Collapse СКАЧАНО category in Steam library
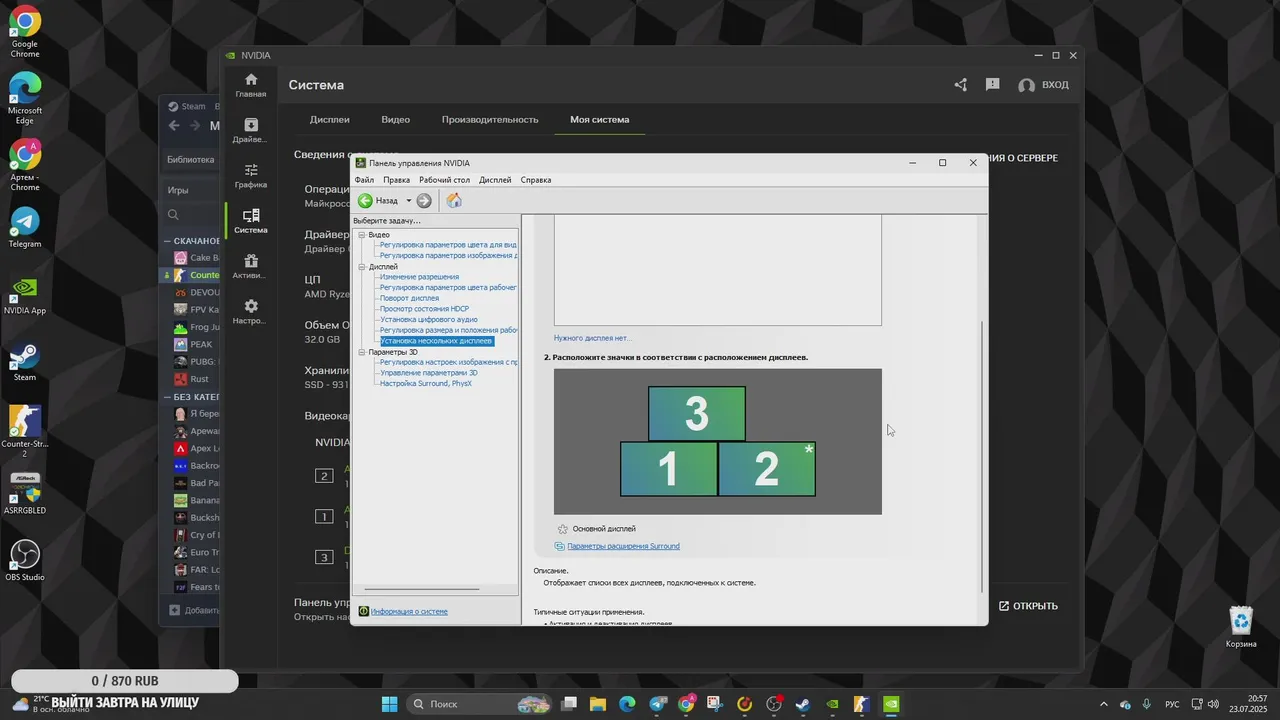The width and height of the screenshot is (1280, 720). (x=168, y=241)
